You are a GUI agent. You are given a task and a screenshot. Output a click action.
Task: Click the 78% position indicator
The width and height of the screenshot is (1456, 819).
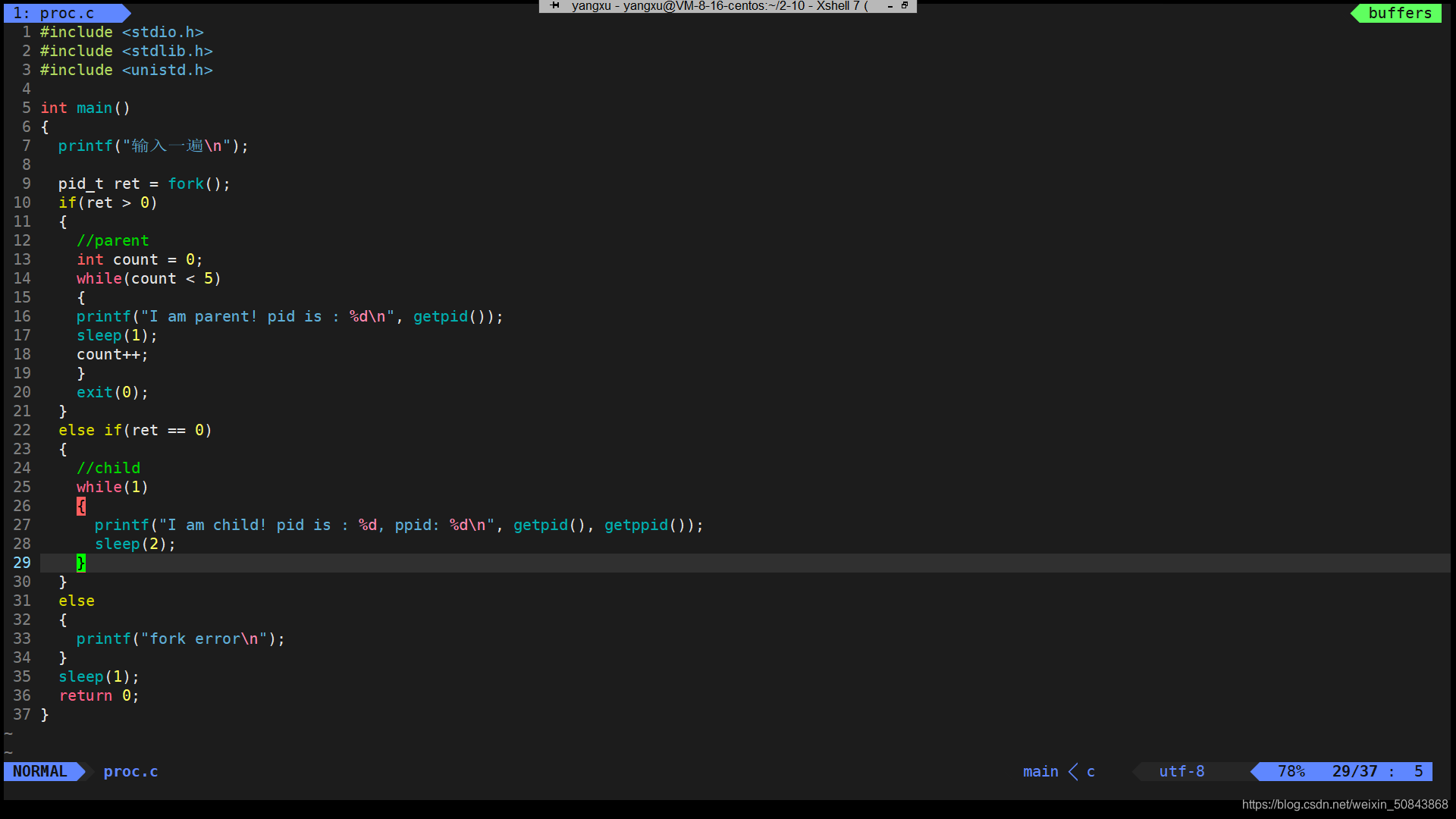pyautogui.click(x=1291, y=771)
